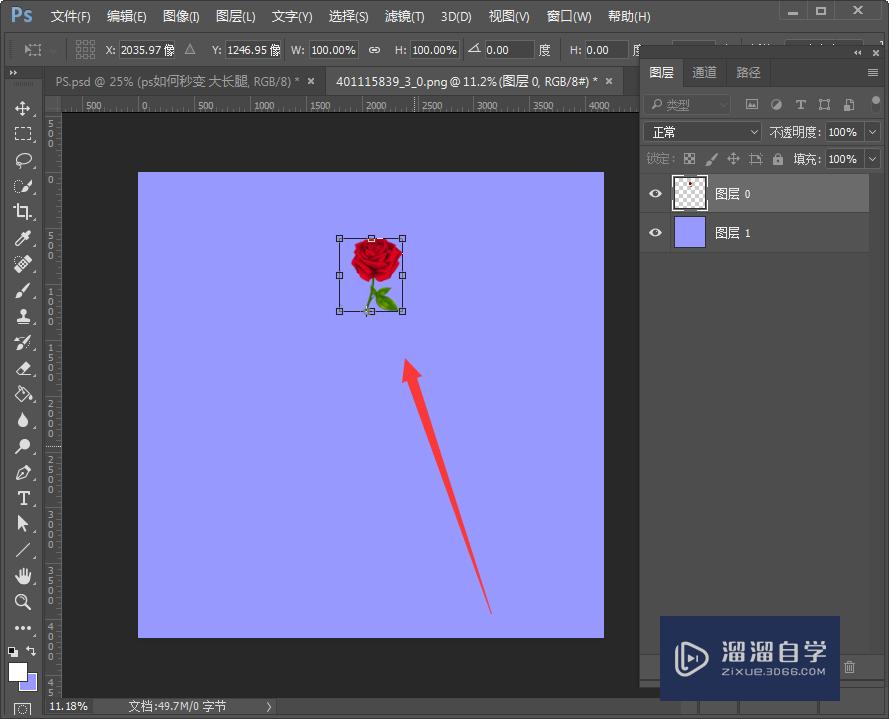Toggle lock artboard nesting icon
Screen dimensions: 889x719
click(x=755, y=159)
